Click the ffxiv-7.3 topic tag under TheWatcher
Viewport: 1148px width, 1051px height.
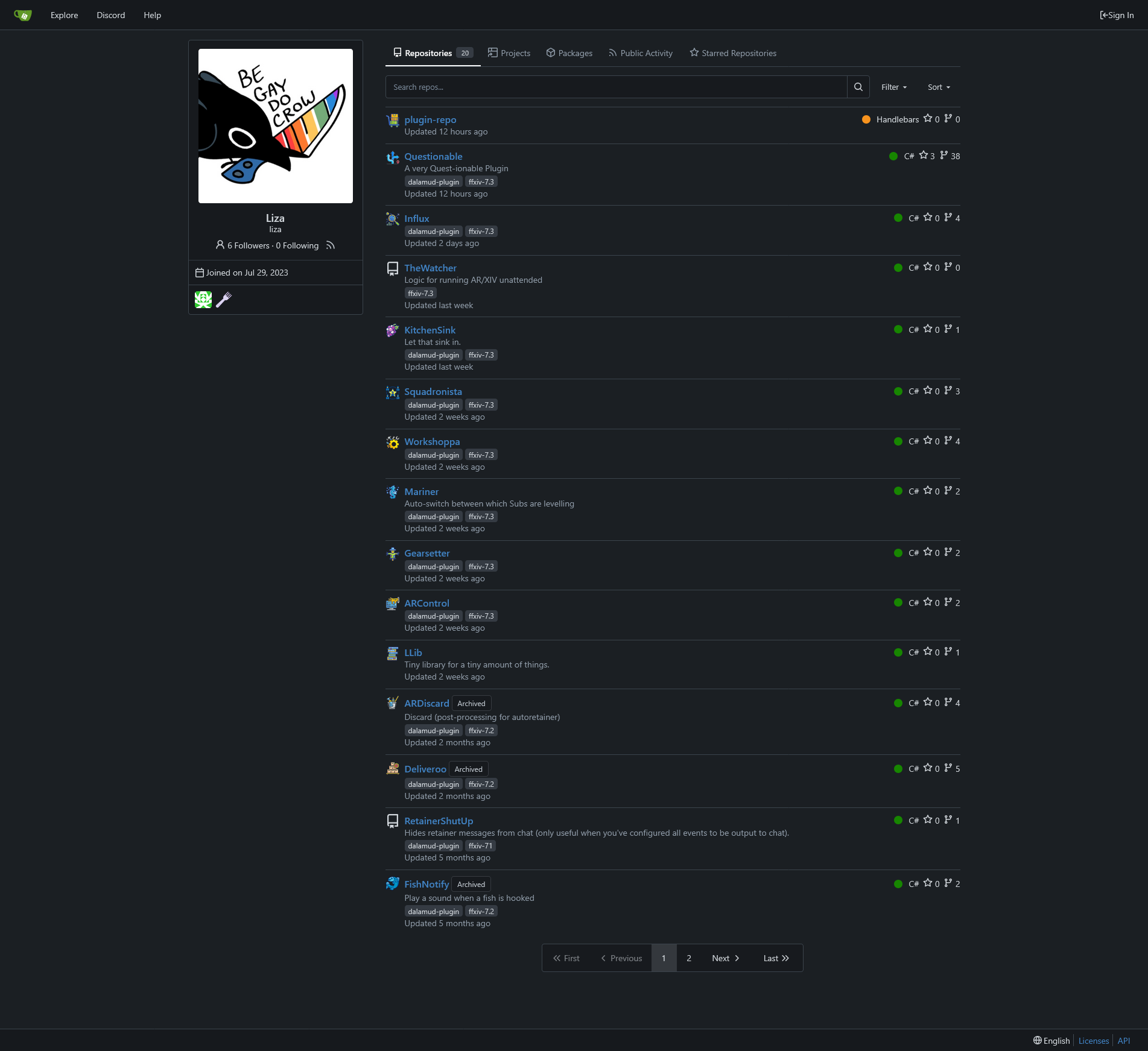click(x=420, y=294)
